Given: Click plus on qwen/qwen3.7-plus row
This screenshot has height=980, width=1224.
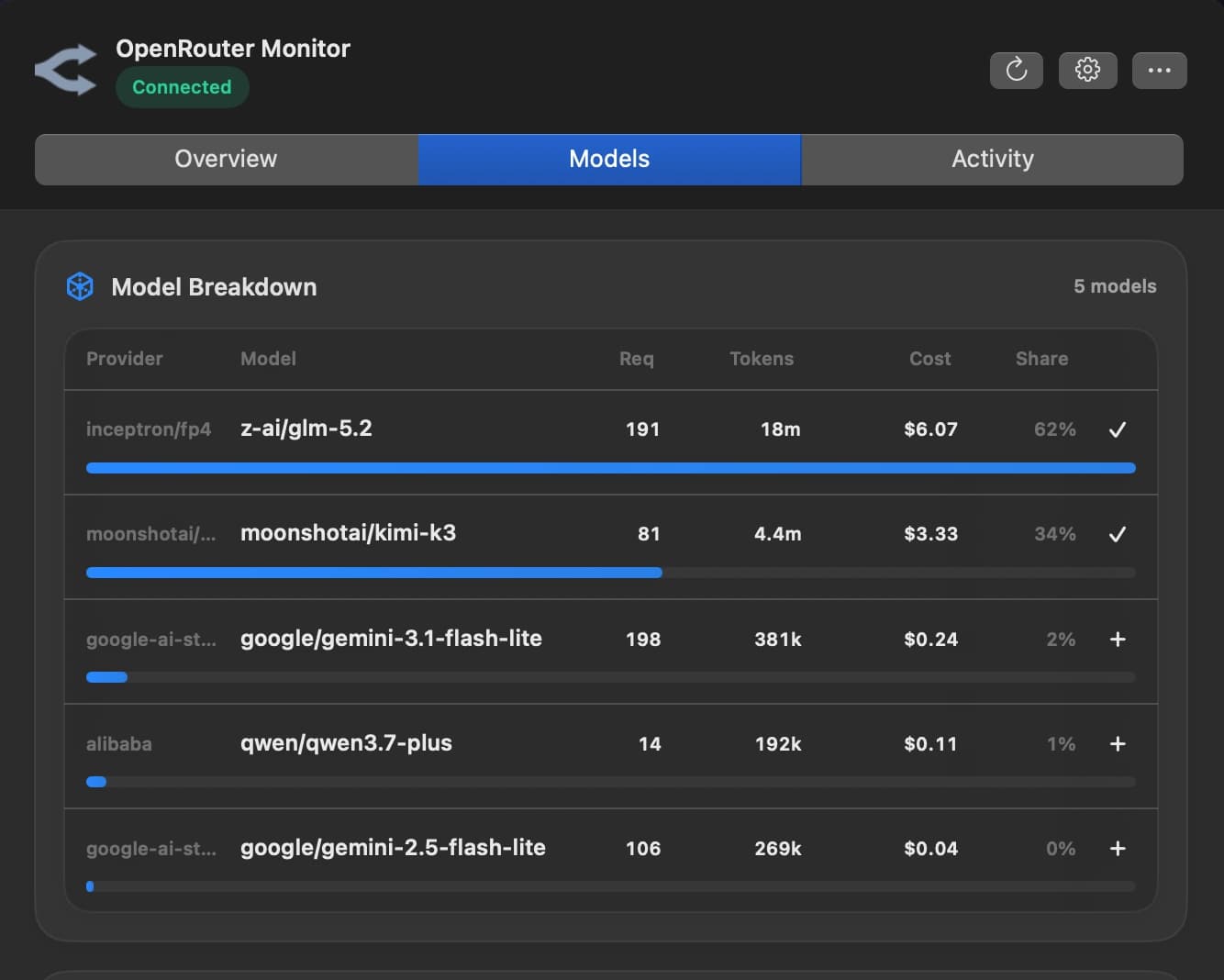Looking at the screenshot, I should (x=1117, y=743).
